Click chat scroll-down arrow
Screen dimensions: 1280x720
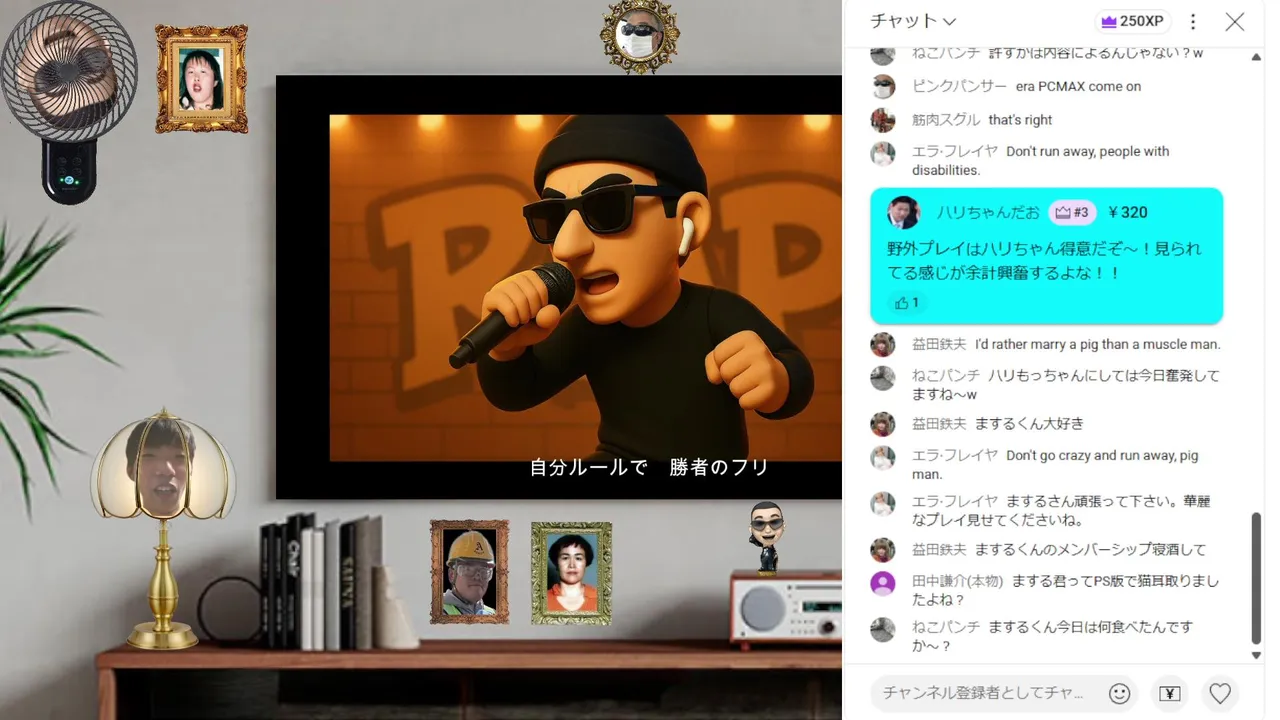1257,655
